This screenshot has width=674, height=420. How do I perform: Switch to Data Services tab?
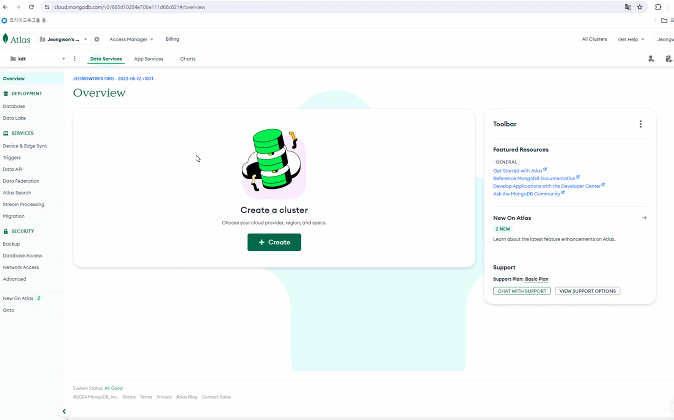tap(106, 59)
